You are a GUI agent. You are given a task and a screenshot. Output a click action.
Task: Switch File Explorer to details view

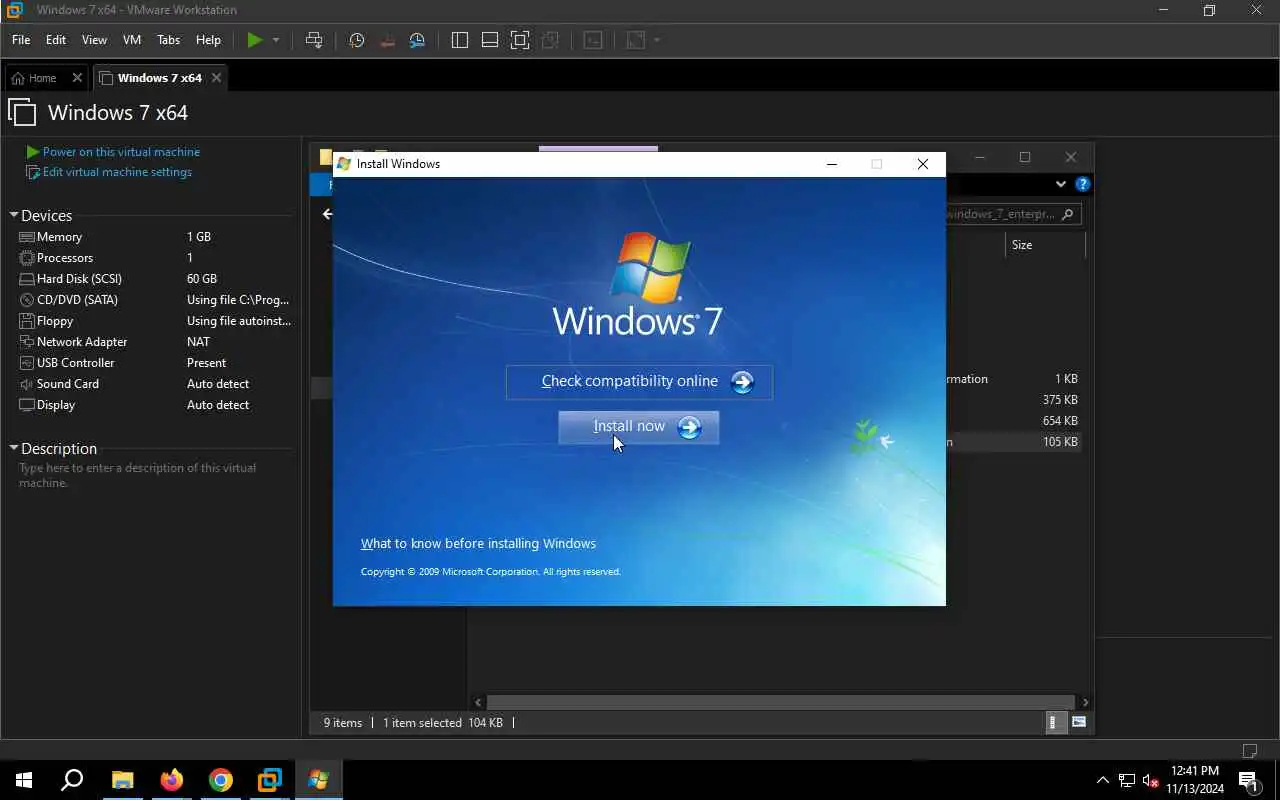click(1054, 722)
